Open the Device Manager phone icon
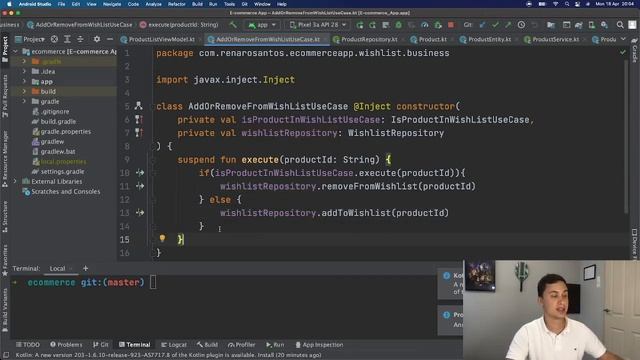 click(591, 25)
